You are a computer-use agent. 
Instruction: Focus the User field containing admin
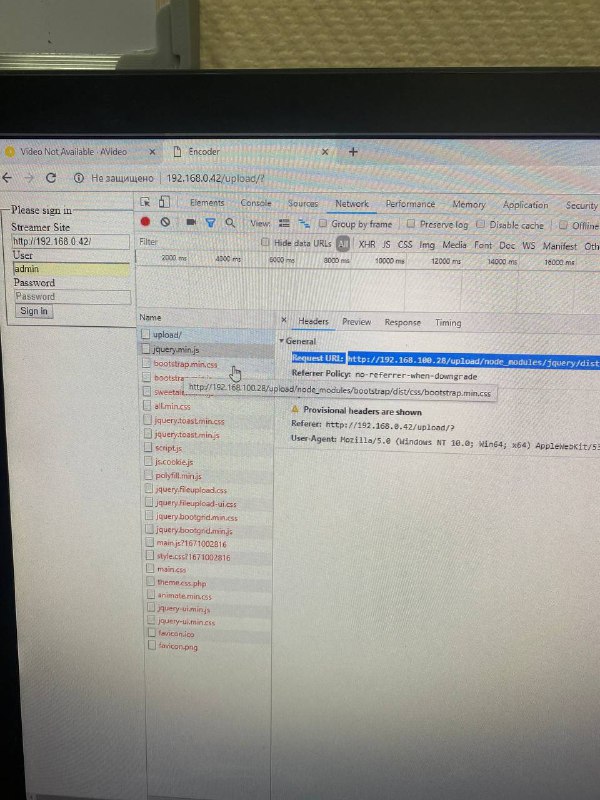(x=71, y=269)
